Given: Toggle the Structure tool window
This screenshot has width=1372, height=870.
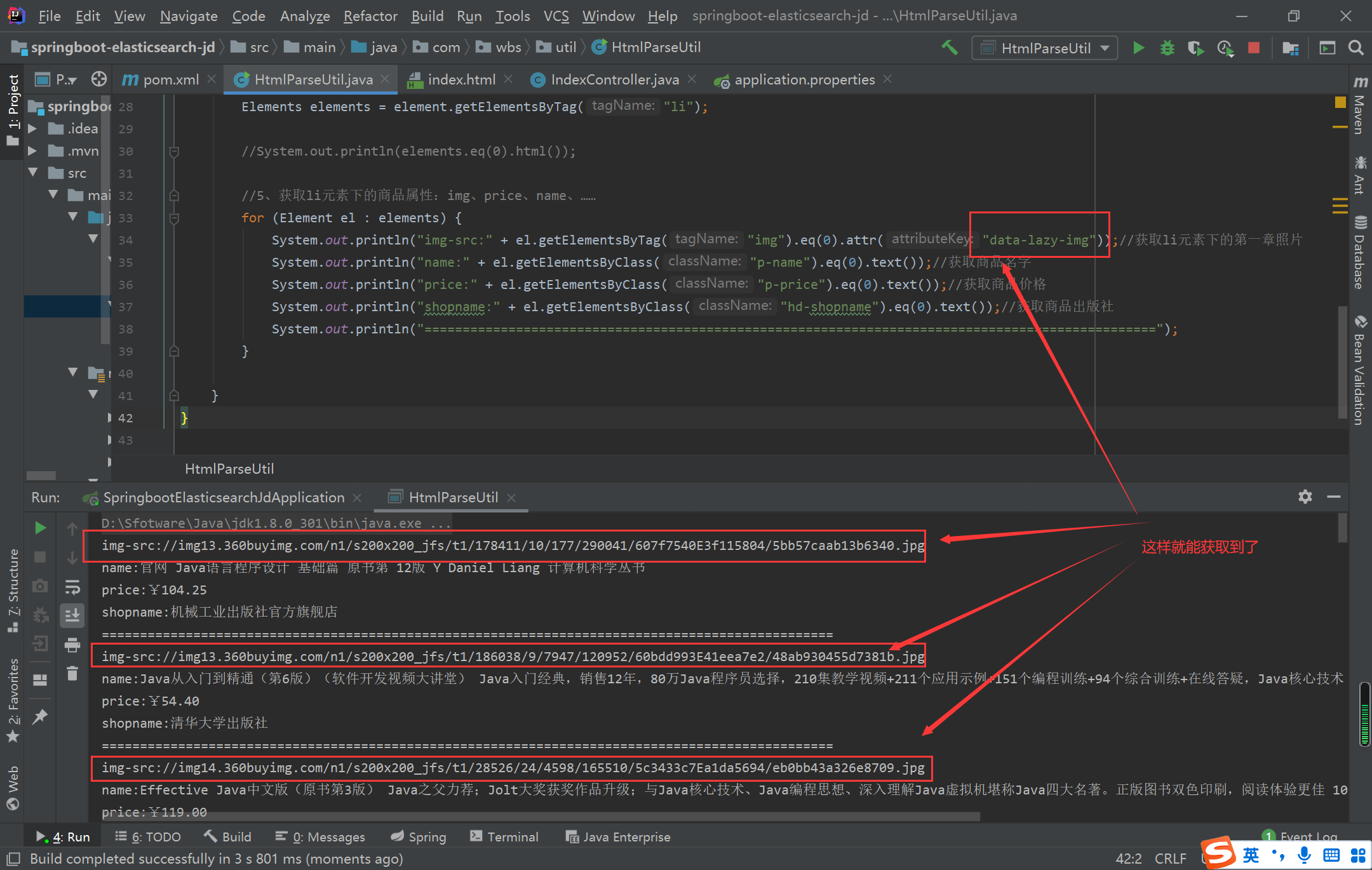Looking at the screenshot, I should (13, 591).
